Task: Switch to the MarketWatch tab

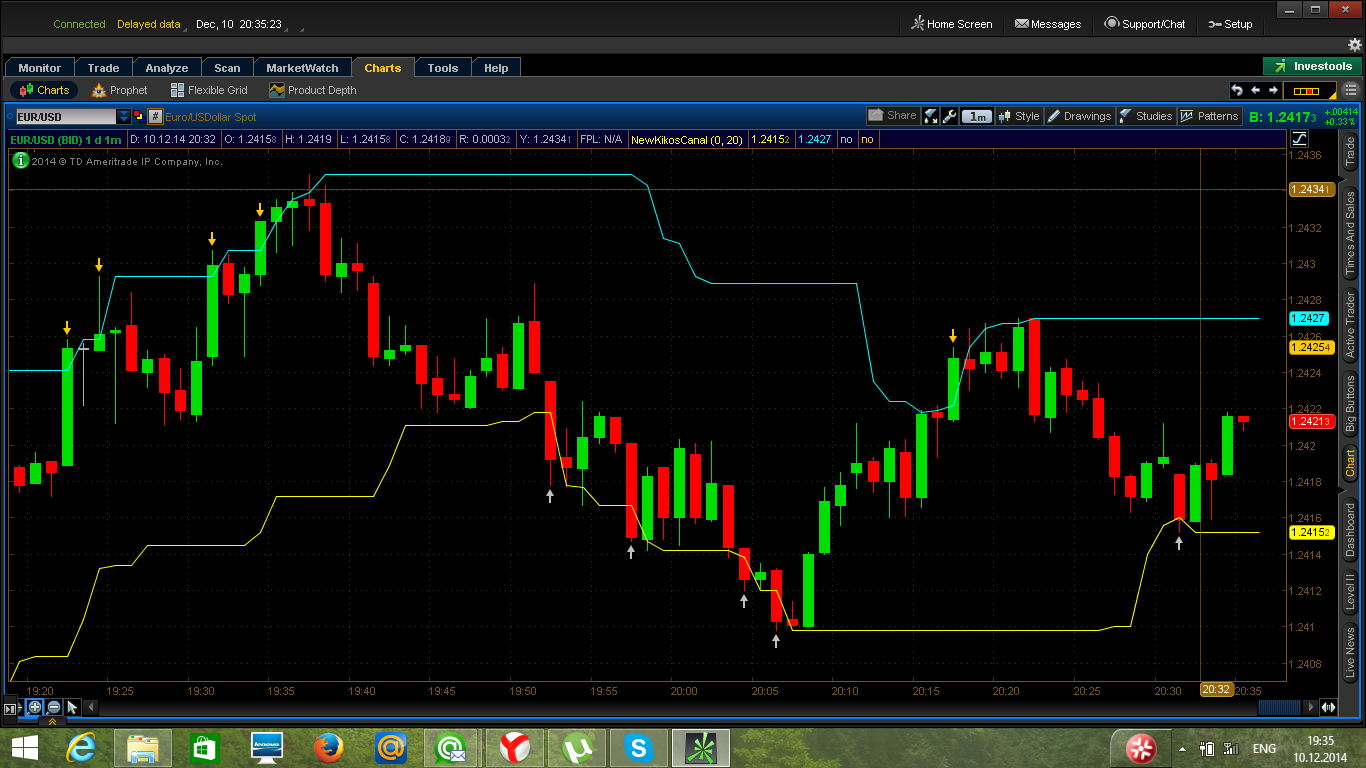Action: [302, 68]
